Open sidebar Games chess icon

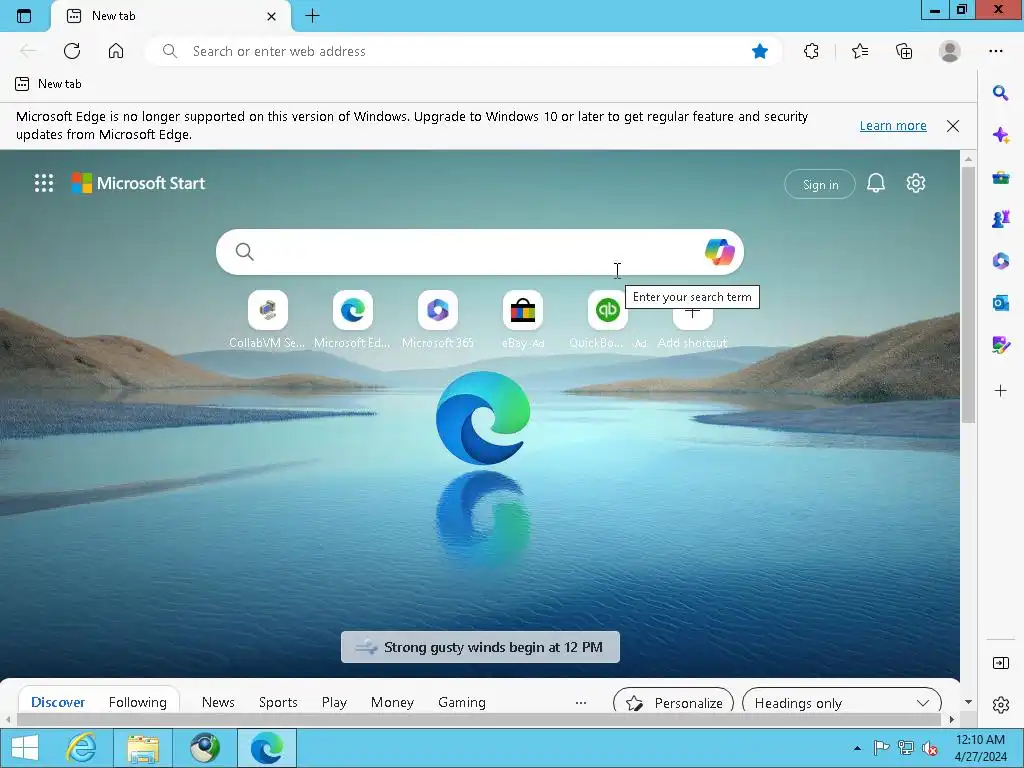[x=1000, y=219]
